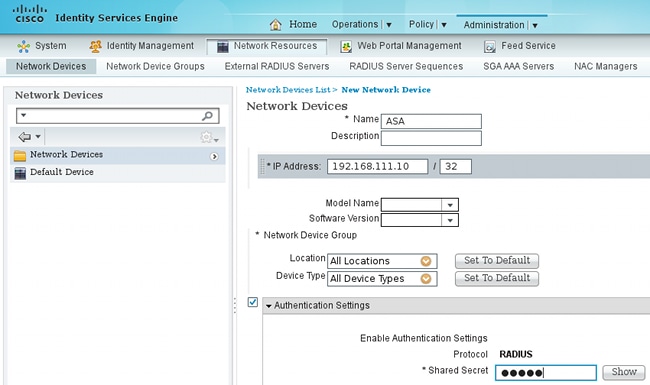This screenshot has height=385, width=650.
Task: Open the Operations menu dropdown arrow
Action: click(389, 25)
